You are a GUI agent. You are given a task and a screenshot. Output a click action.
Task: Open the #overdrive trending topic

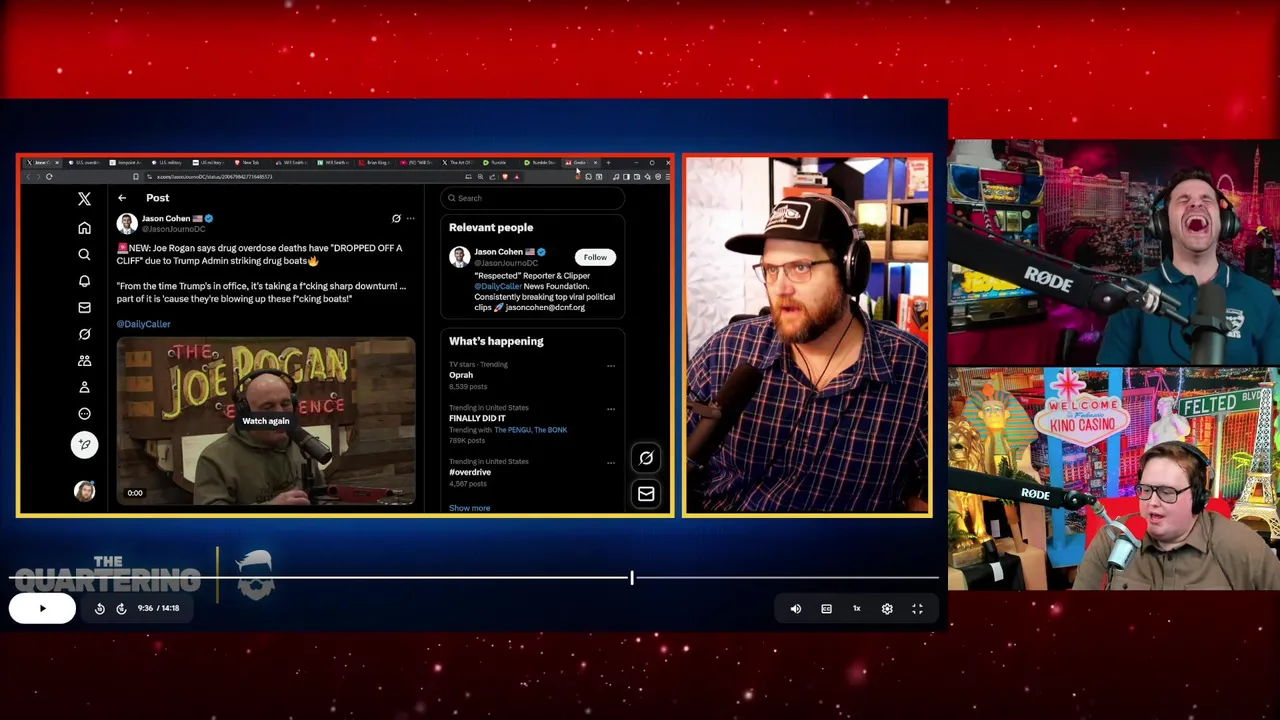tap(470, 472)
